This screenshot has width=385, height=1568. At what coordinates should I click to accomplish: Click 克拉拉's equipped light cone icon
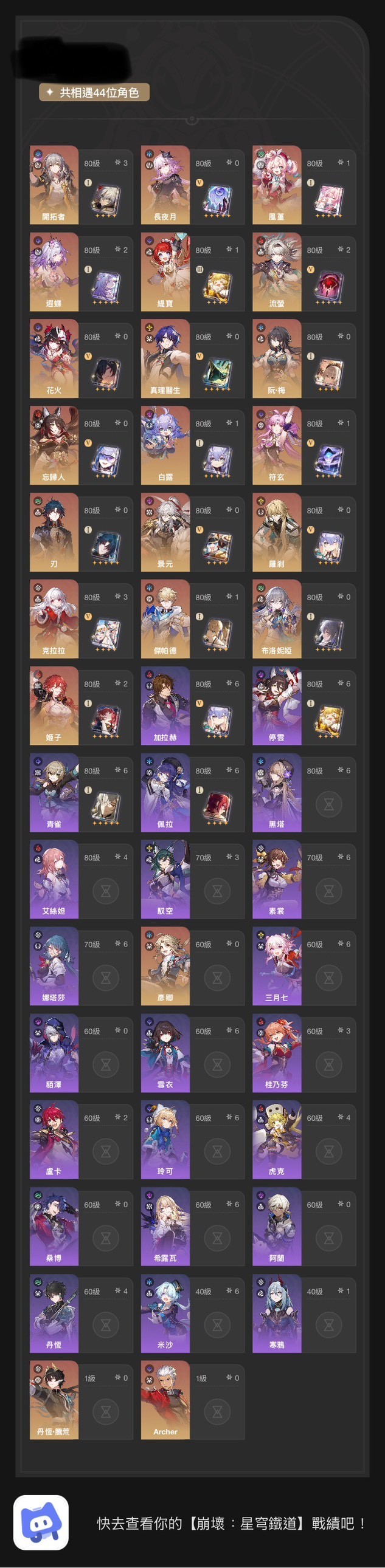pos(105,634)
